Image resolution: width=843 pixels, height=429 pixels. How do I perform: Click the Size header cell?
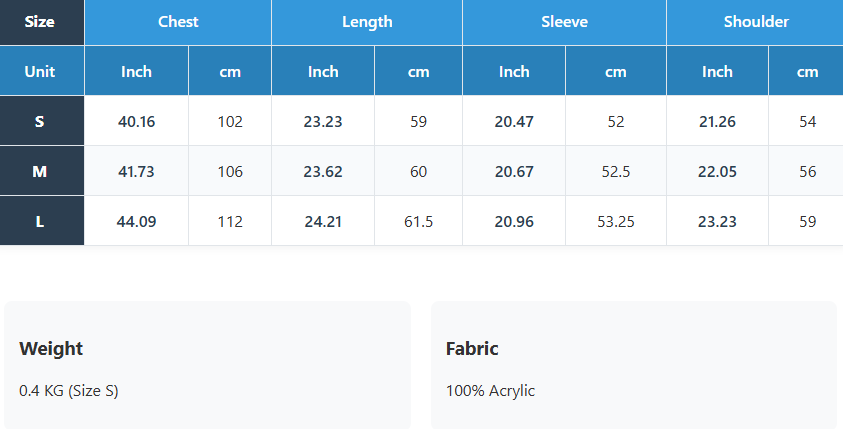pos(40,22)
